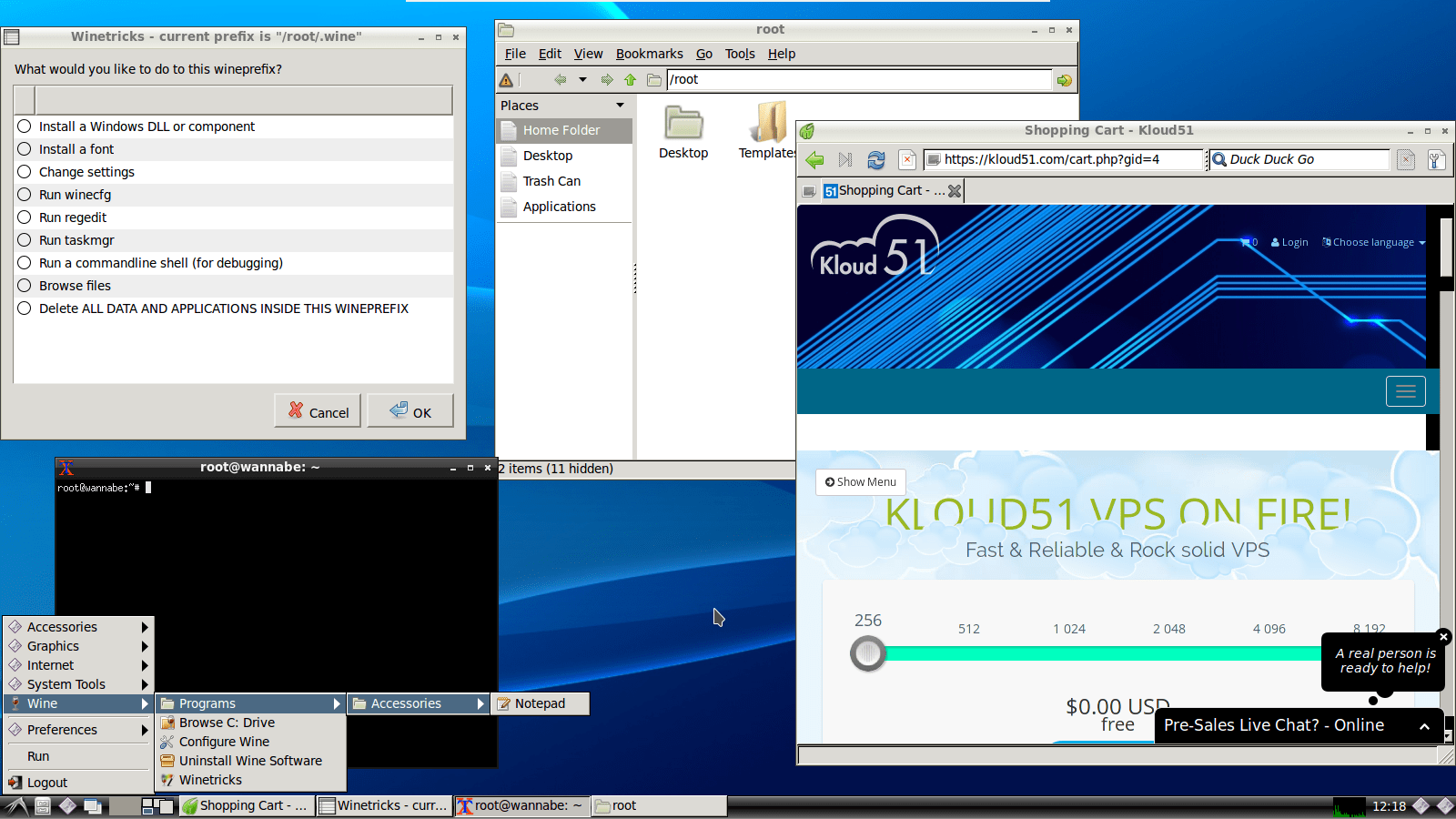Click Run in start menu
1456x819 pixels.
78,756
